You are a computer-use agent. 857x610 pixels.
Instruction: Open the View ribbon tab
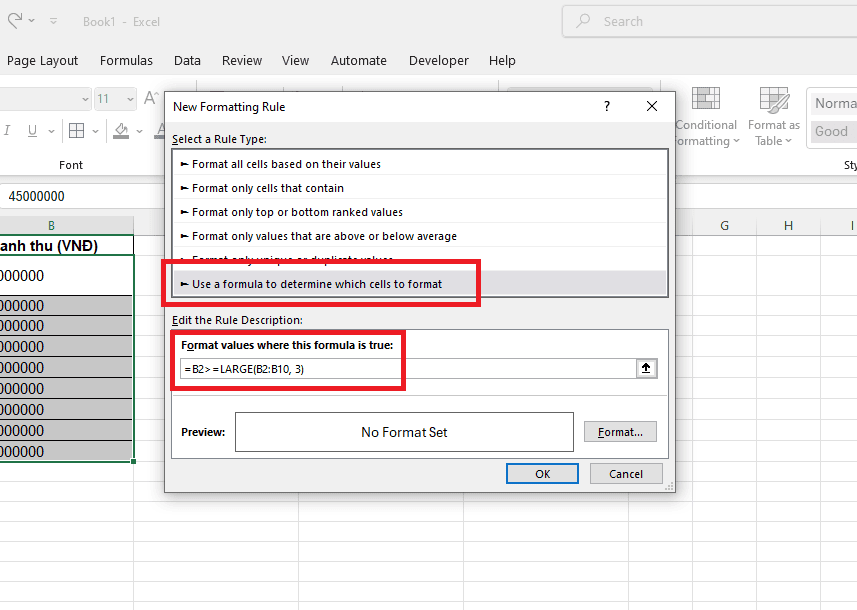click(296, 61)
